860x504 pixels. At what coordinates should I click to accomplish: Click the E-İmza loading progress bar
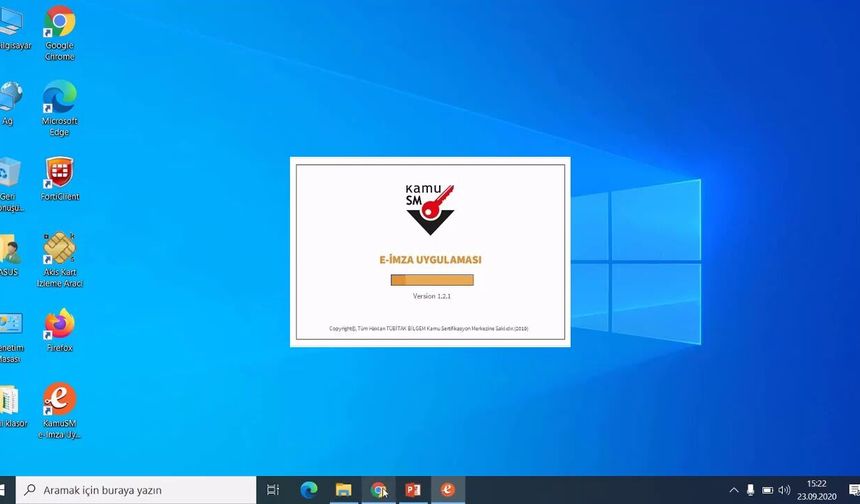click(x=432, y=280)
